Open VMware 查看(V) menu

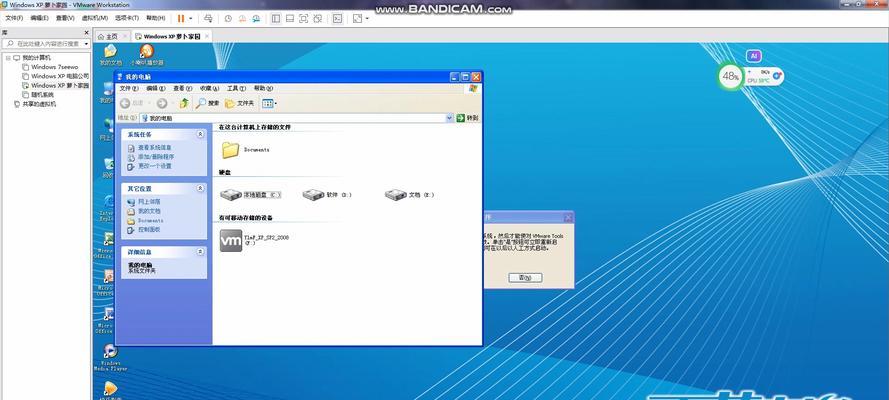click(x=65, y=18)
